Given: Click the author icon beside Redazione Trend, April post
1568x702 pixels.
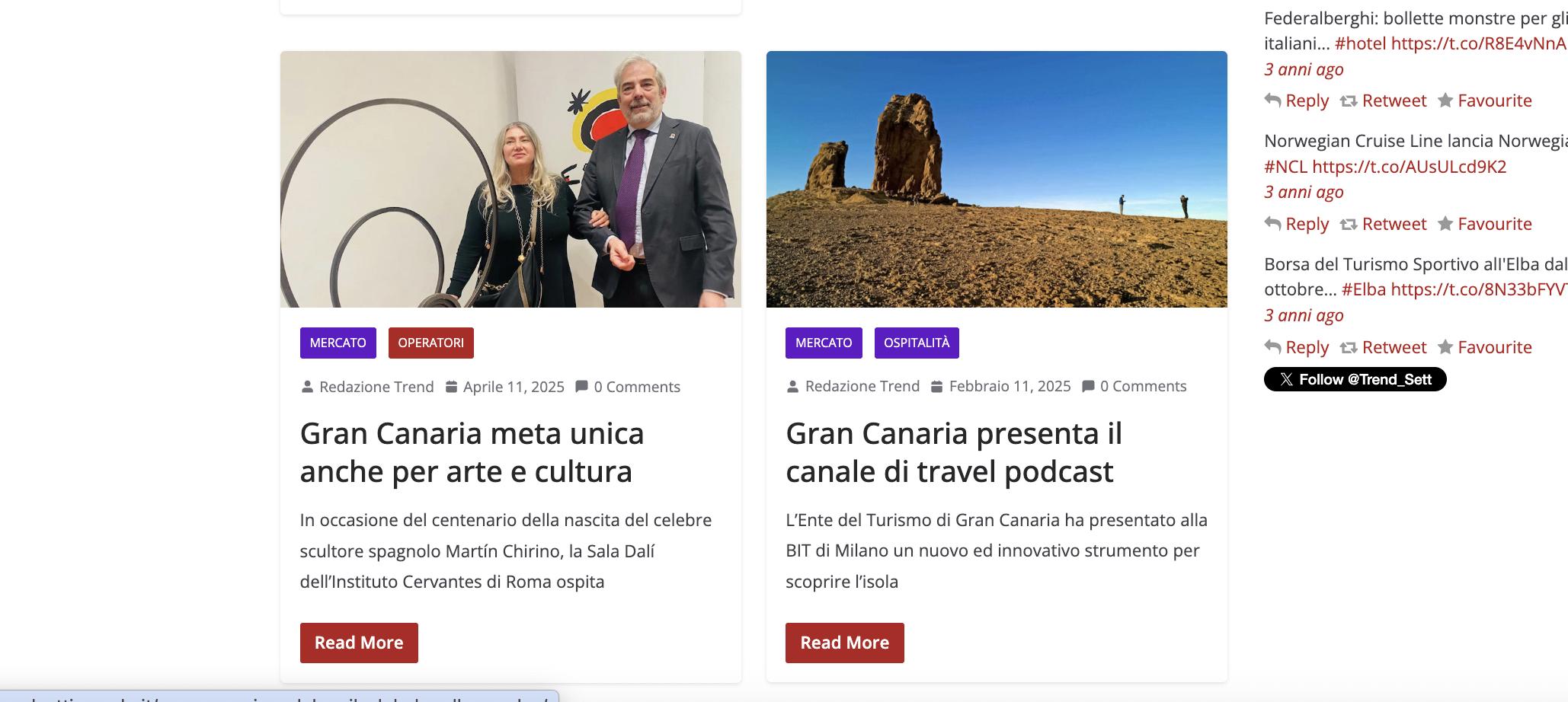Looking at the screenshot, I should coord(307,387).
